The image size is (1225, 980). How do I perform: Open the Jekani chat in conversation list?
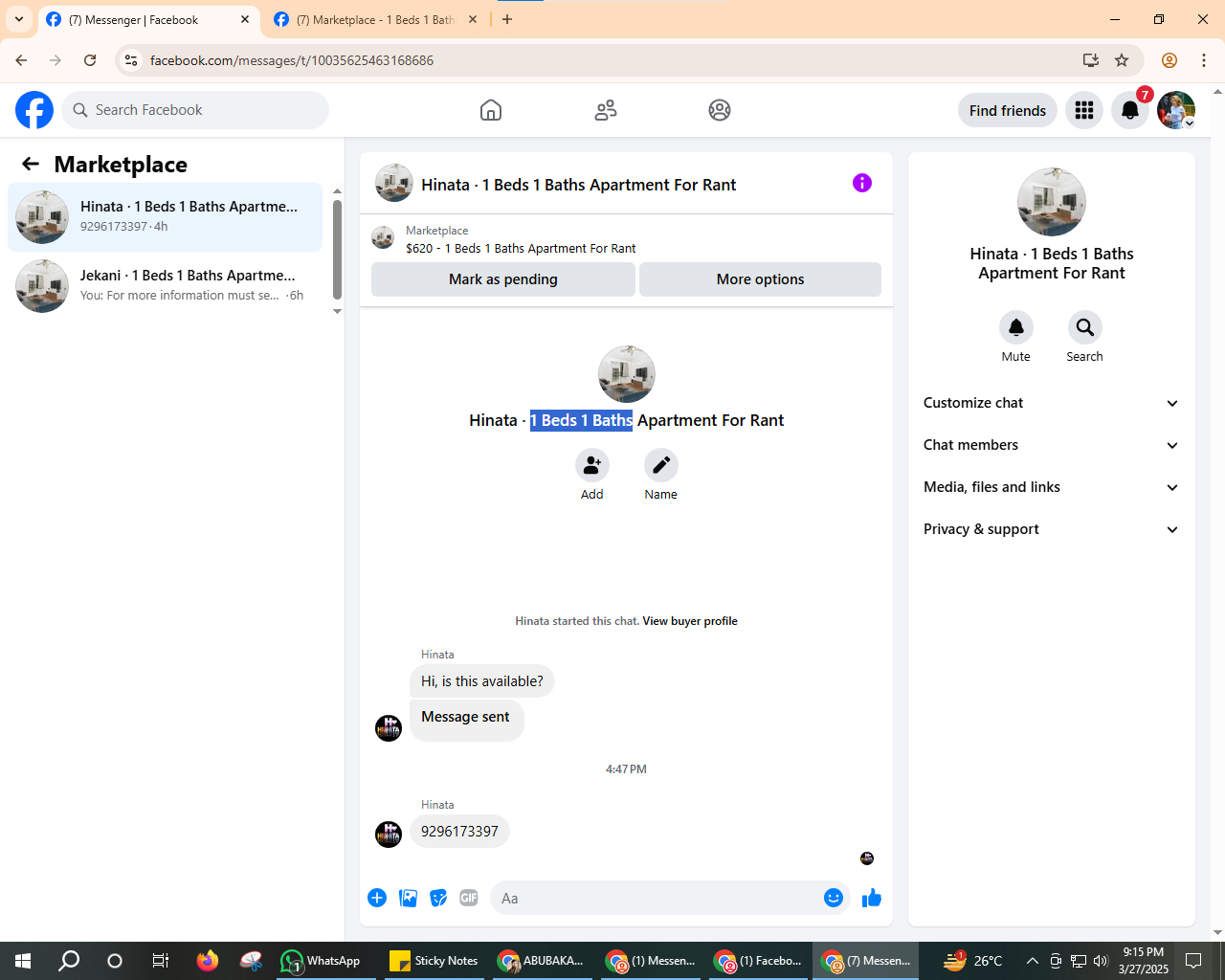click(x=166, y=286)
